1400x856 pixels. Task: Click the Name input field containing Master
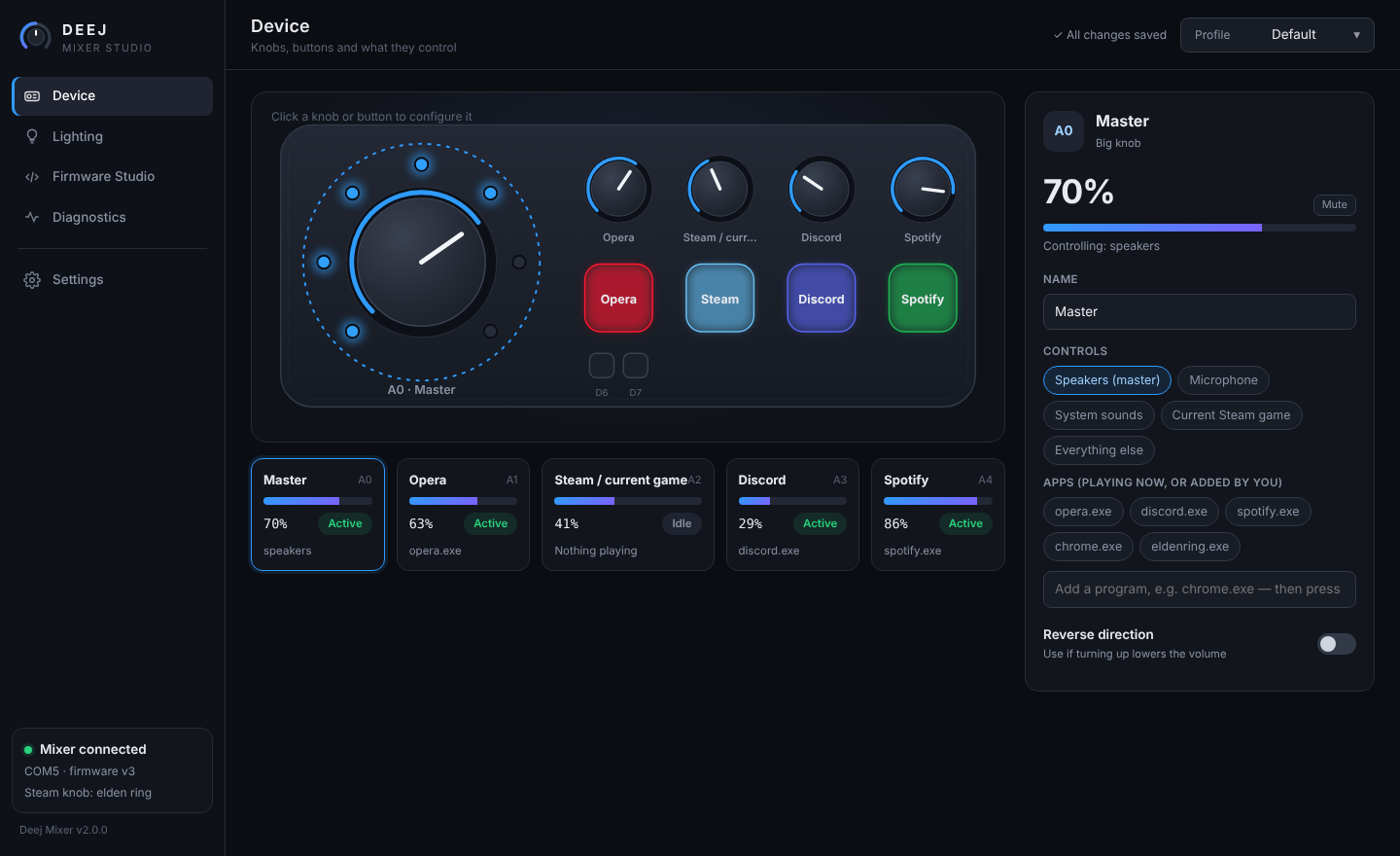pos(1200,312)
